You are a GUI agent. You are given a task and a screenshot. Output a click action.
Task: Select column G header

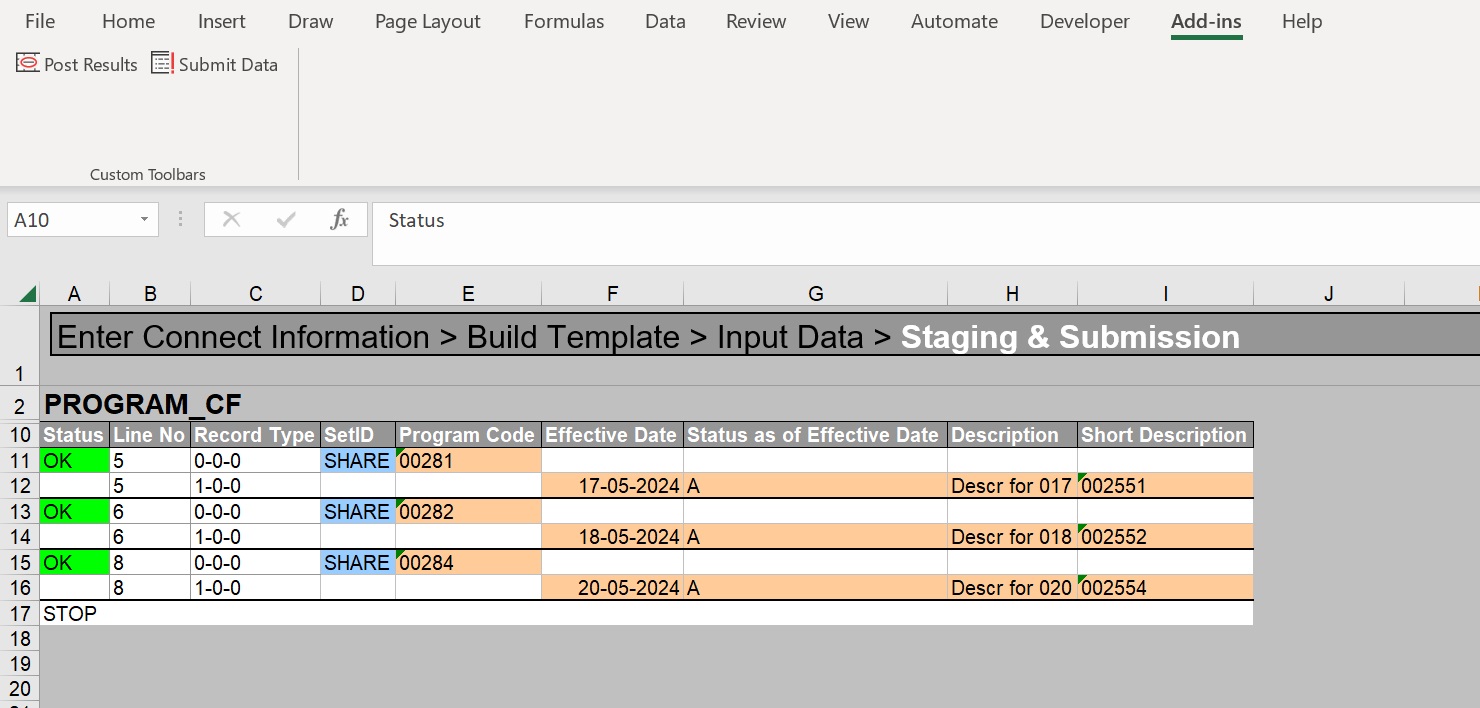click(x=815, y=294)
